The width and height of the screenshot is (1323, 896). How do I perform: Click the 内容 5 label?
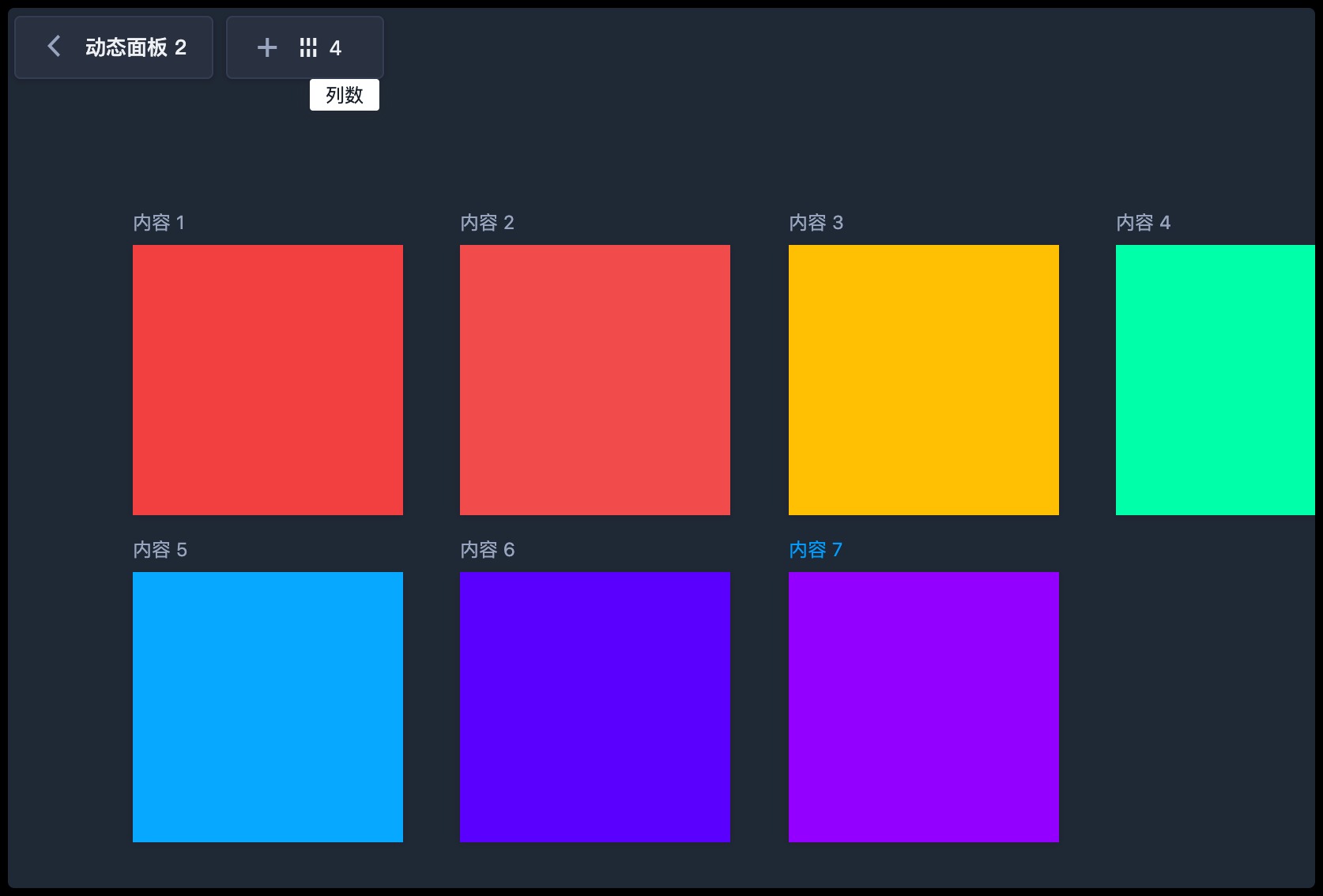pos(160,550)
